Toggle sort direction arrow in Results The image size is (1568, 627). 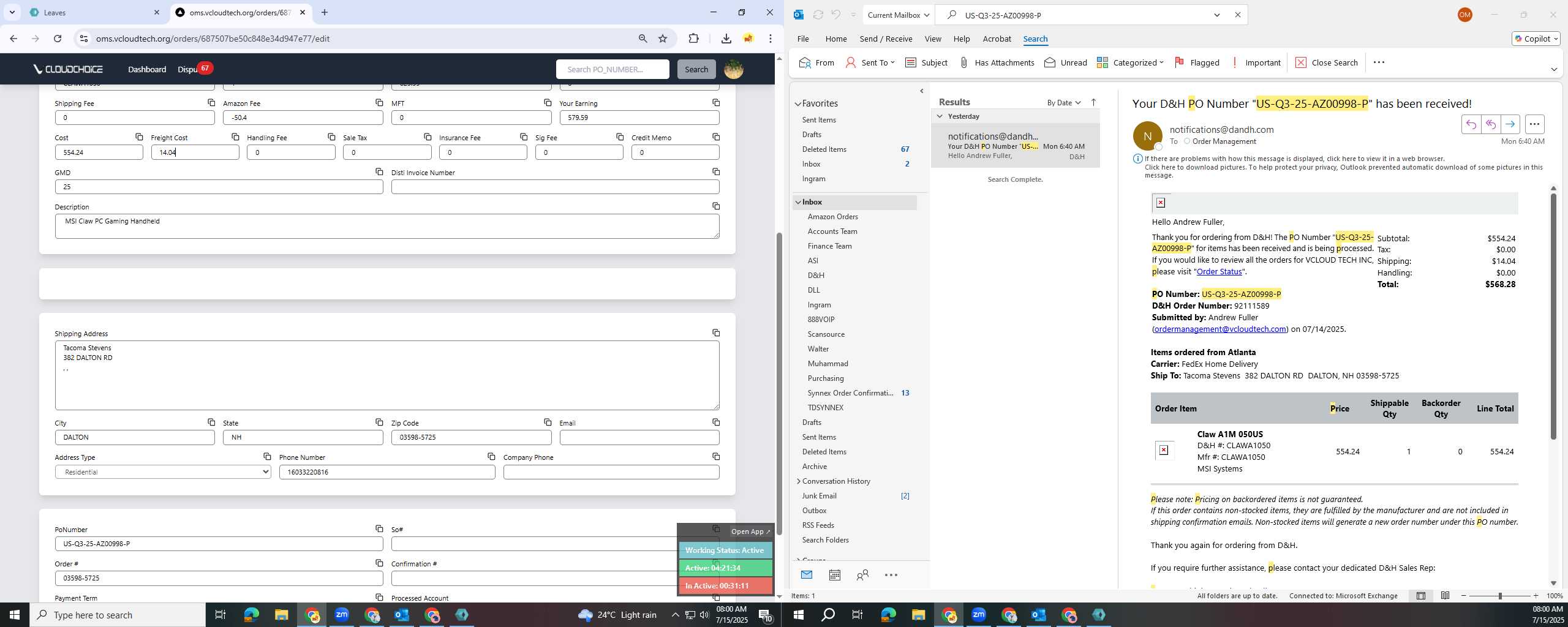(x=1093, y=102)
